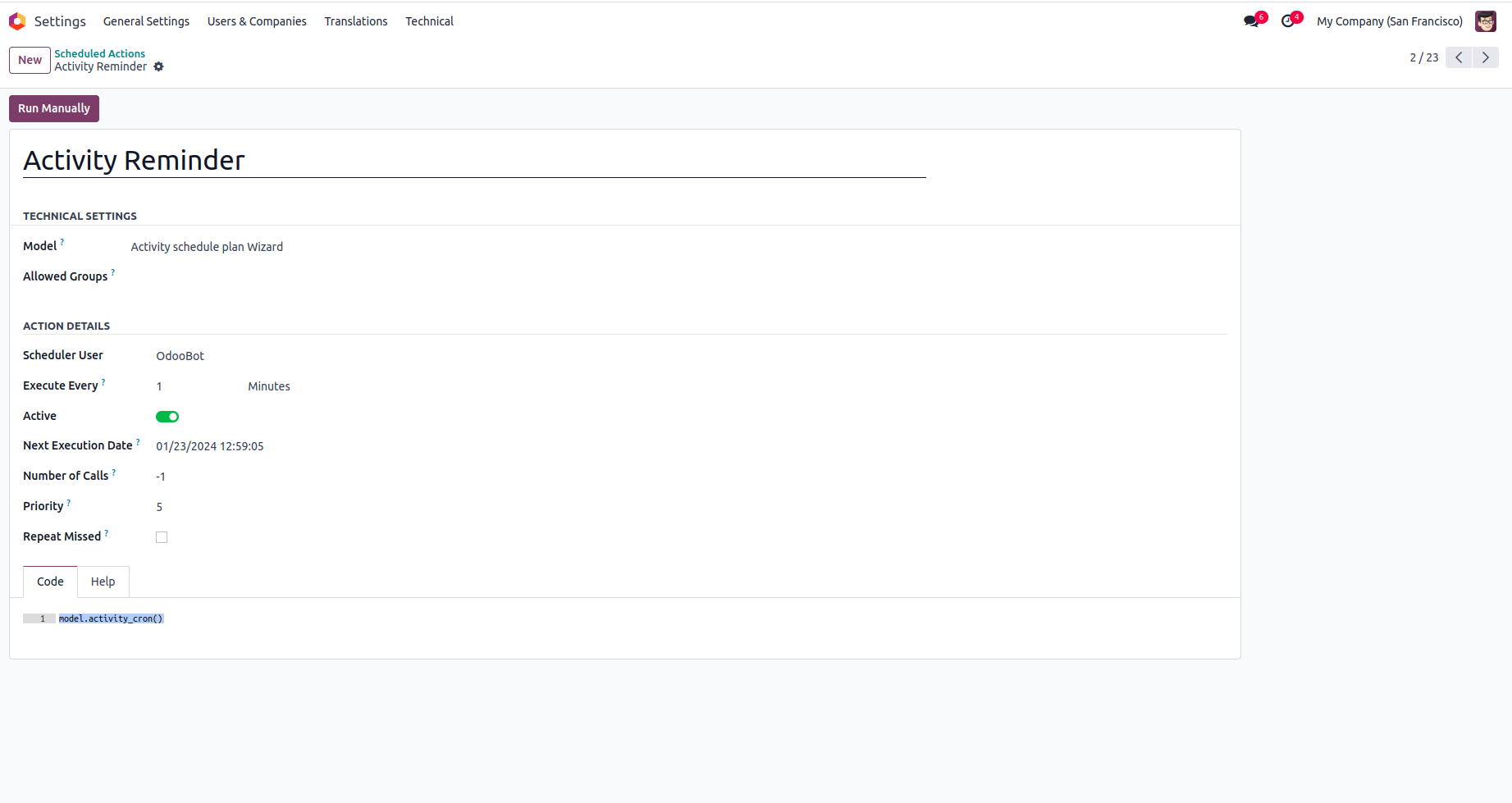Open the activities clock icon

tap(1288, 21)
